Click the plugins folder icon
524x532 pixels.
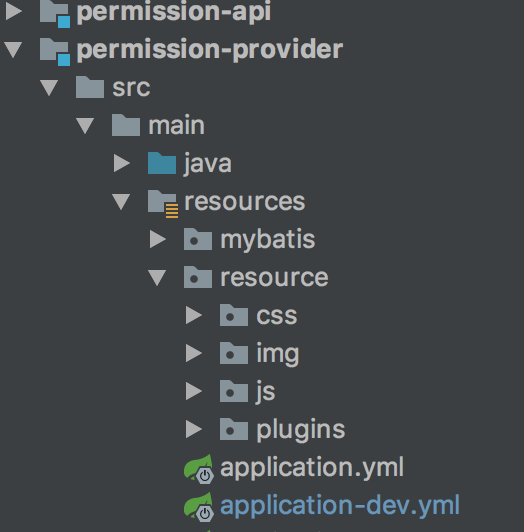[x=234, y=429]
